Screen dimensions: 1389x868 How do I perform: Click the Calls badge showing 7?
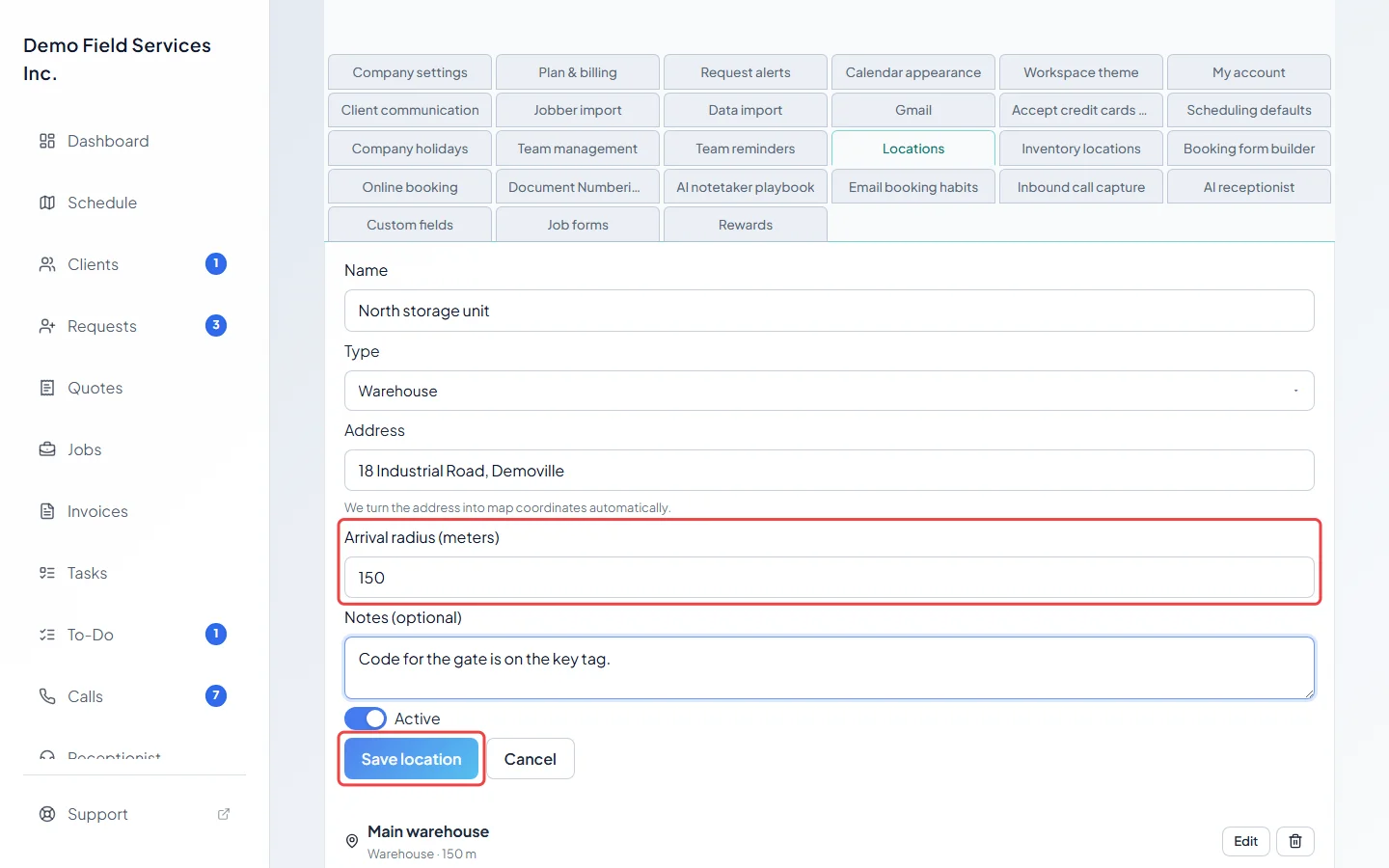click(x=216, y=695)
